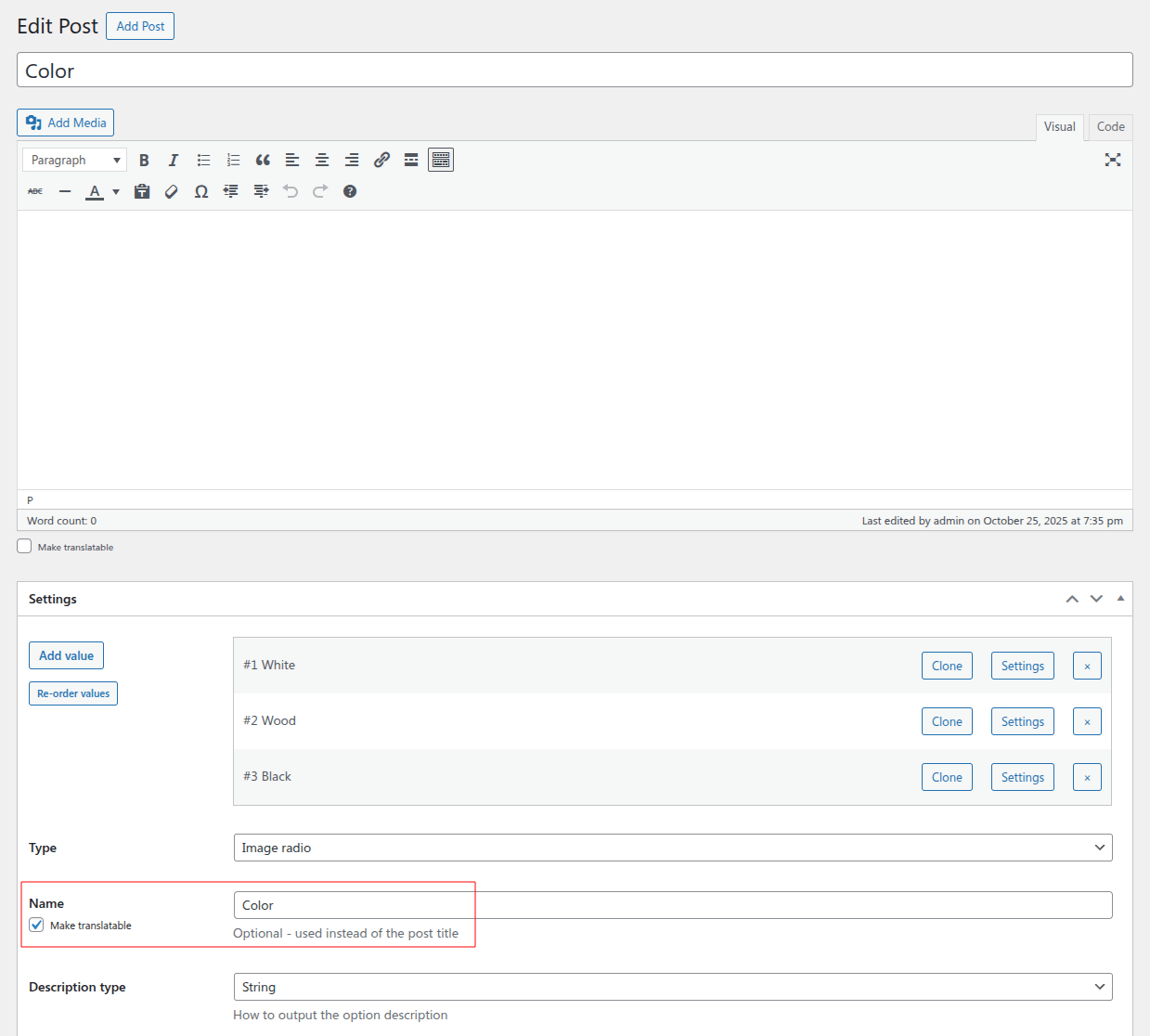
Task: Open the Paragraph format dropdown
Action: (74, 161)
